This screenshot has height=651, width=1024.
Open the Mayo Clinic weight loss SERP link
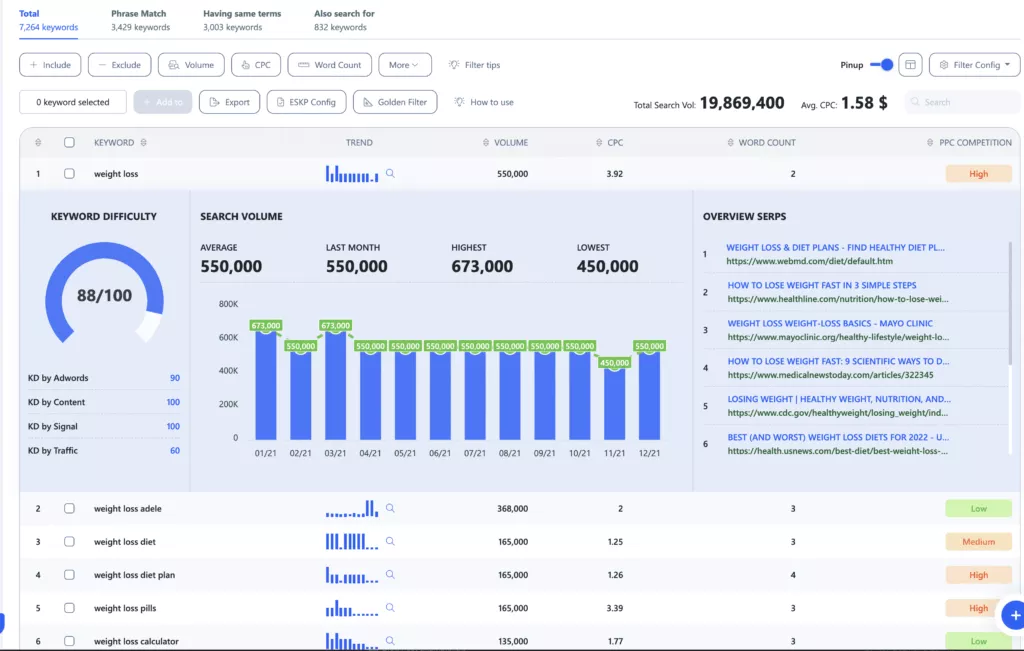[829, 323]
